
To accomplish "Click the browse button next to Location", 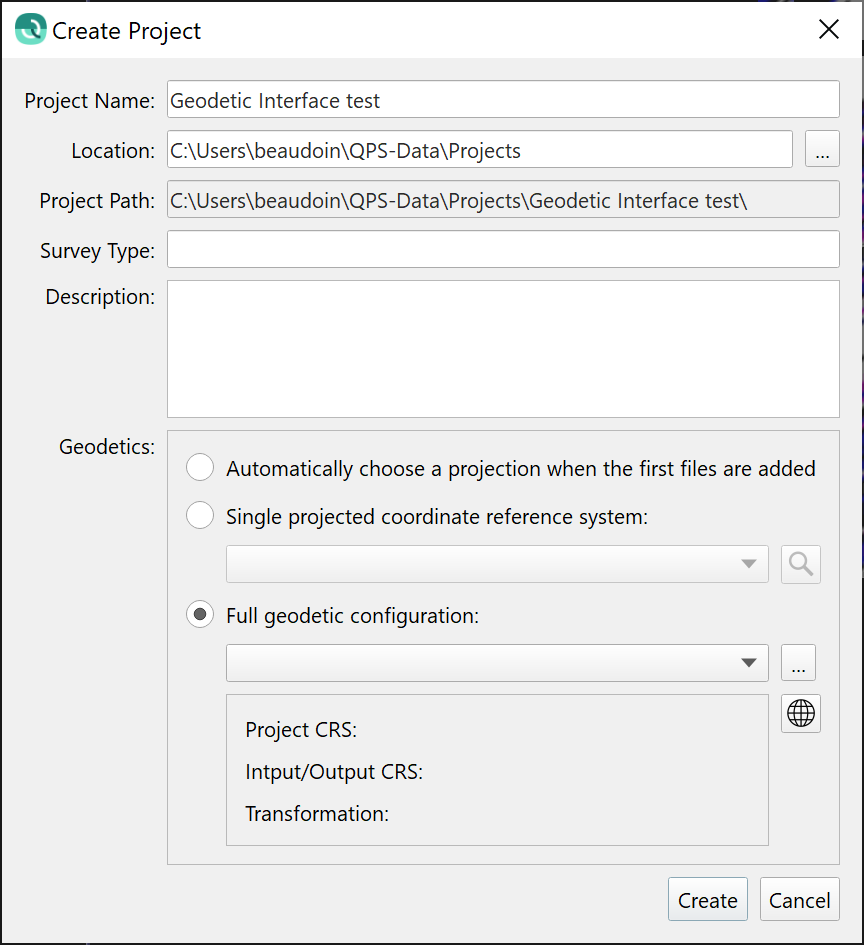I will [822, 151].
